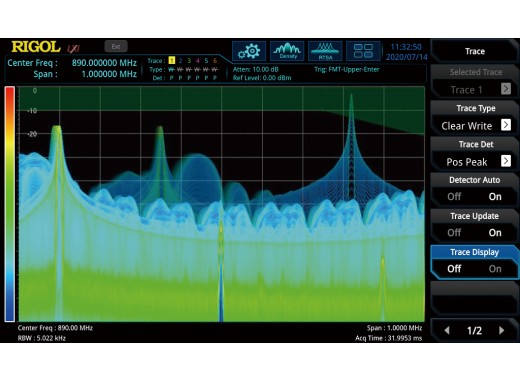Click the bottom Center Freq : 890.00 MHz label
This screenshot has height=380, width=520.
[55, 328]
